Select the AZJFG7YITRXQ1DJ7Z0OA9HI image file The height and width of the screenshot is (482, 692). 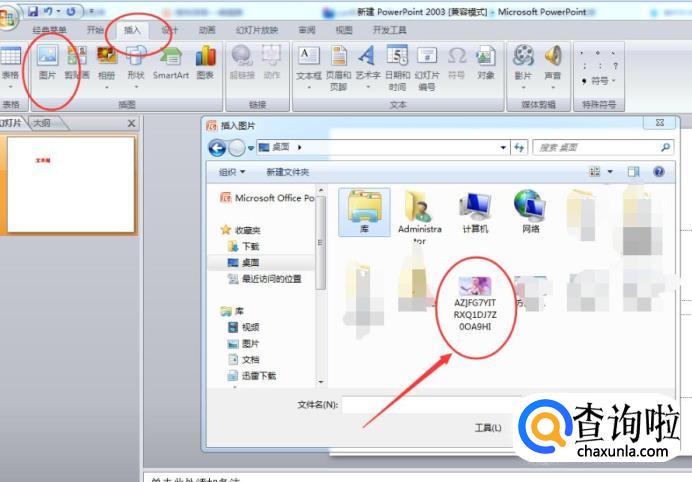475,304
